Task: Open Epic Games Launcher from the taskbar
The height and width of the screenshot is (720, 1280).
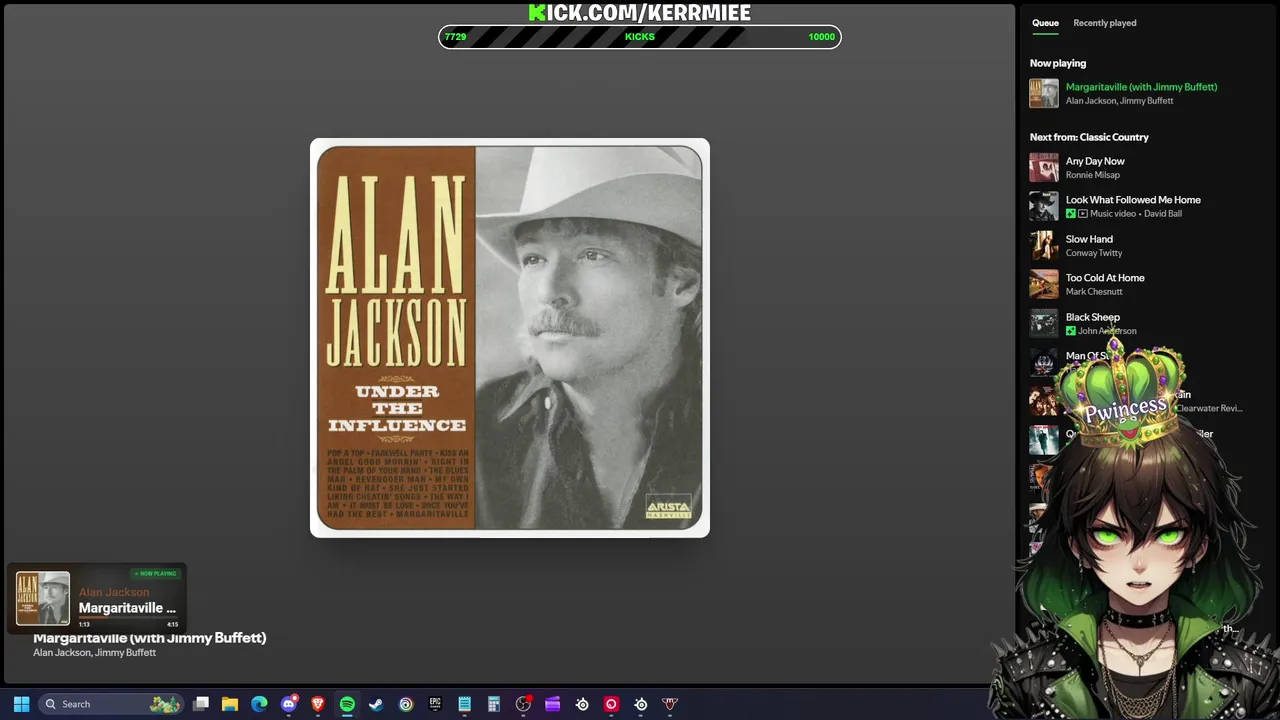Action: coord(435,704)
